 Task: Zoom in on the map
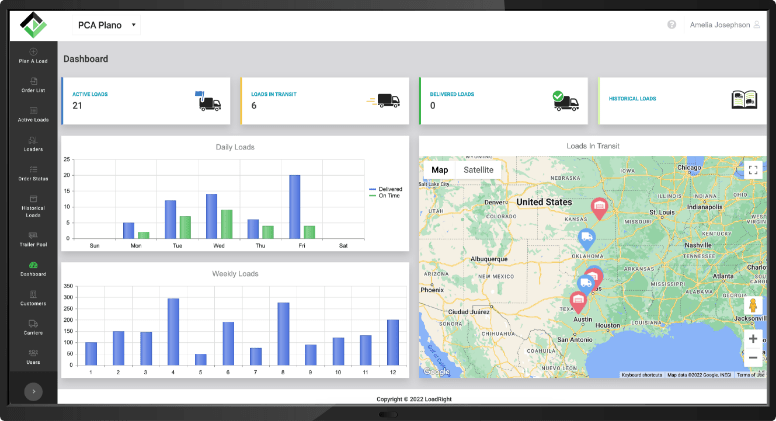coord(753,338)
